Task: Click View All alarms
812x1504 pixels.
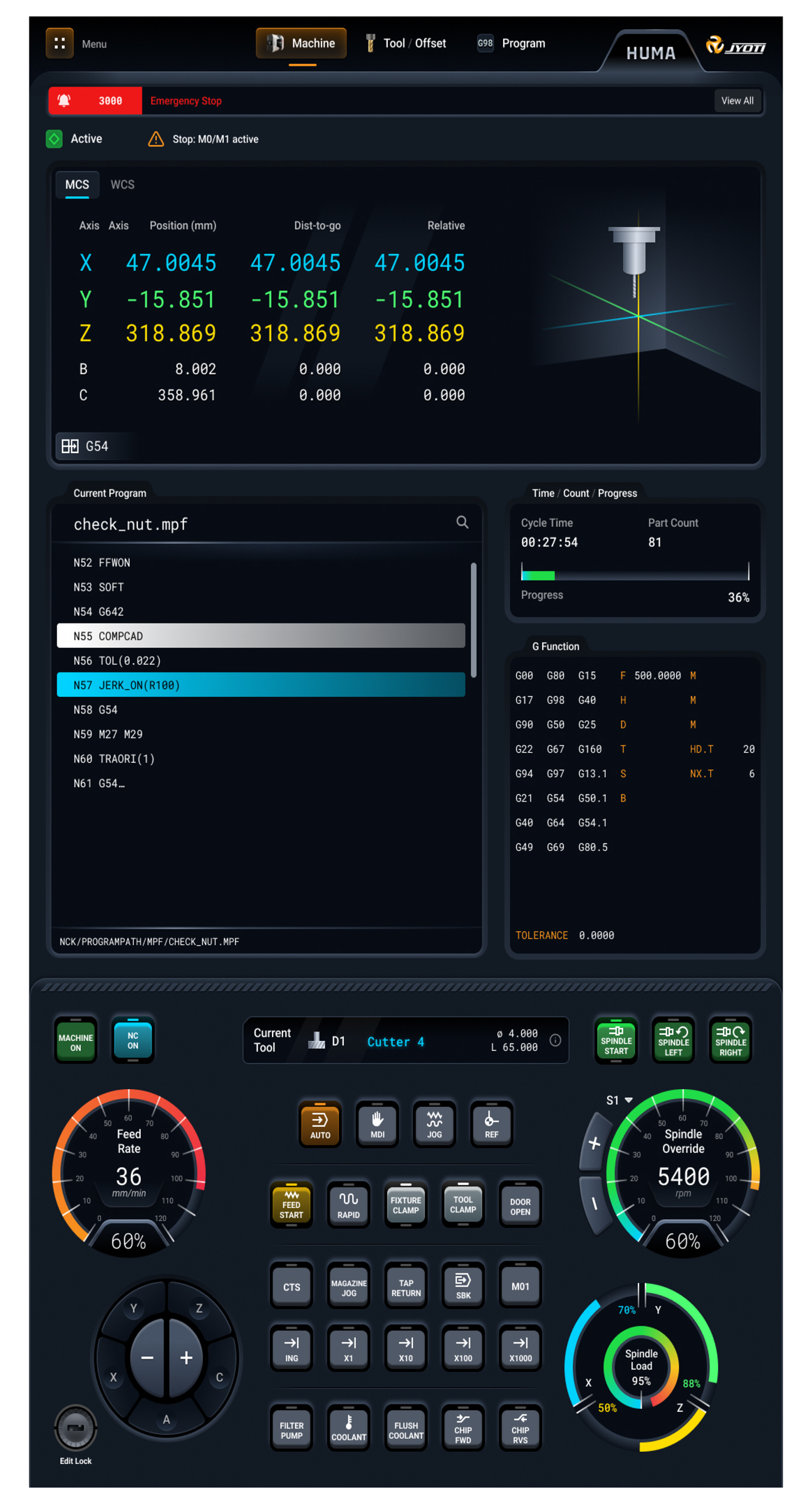Action: click(737, 100)
